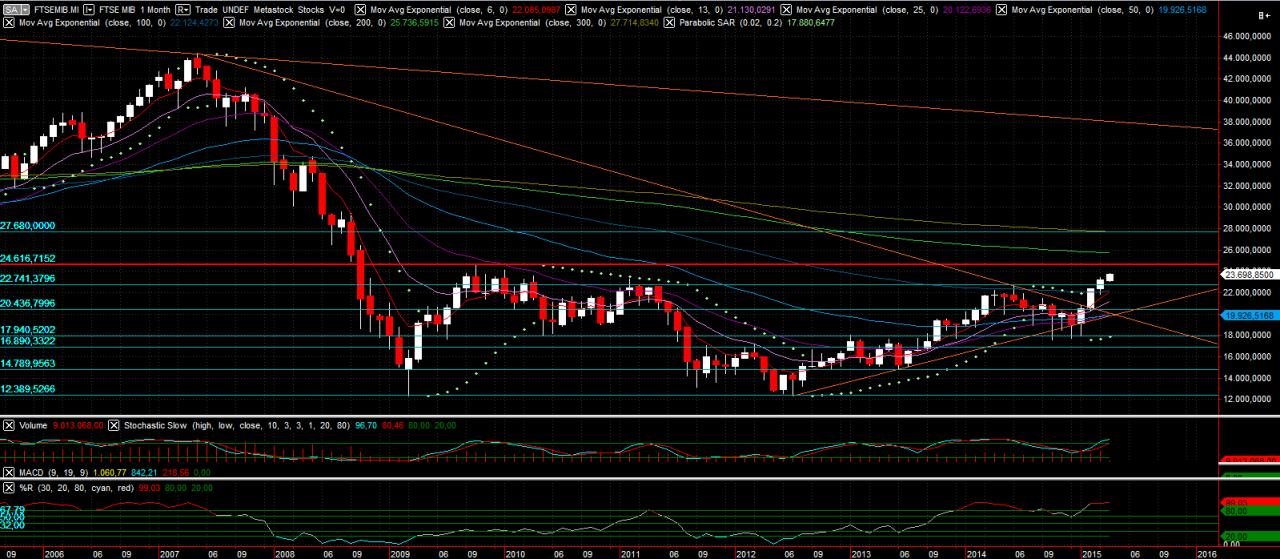Remove the Mov Avg Exponential 300-period indicator
This screenshot has width=1280, height=559.
[448, 22]
